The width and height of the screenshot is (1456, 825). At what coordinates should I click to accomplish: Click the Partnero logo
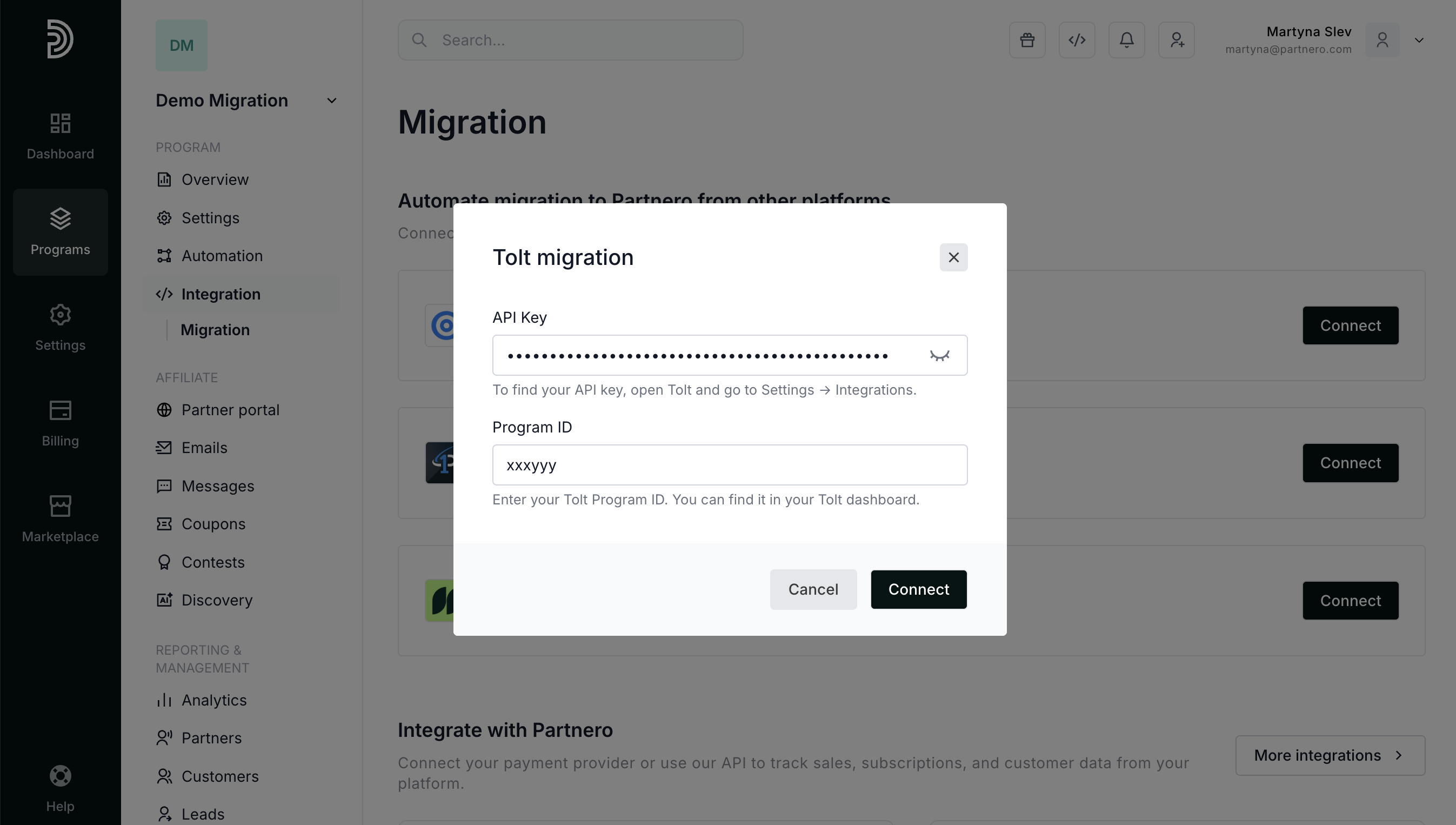60,39
